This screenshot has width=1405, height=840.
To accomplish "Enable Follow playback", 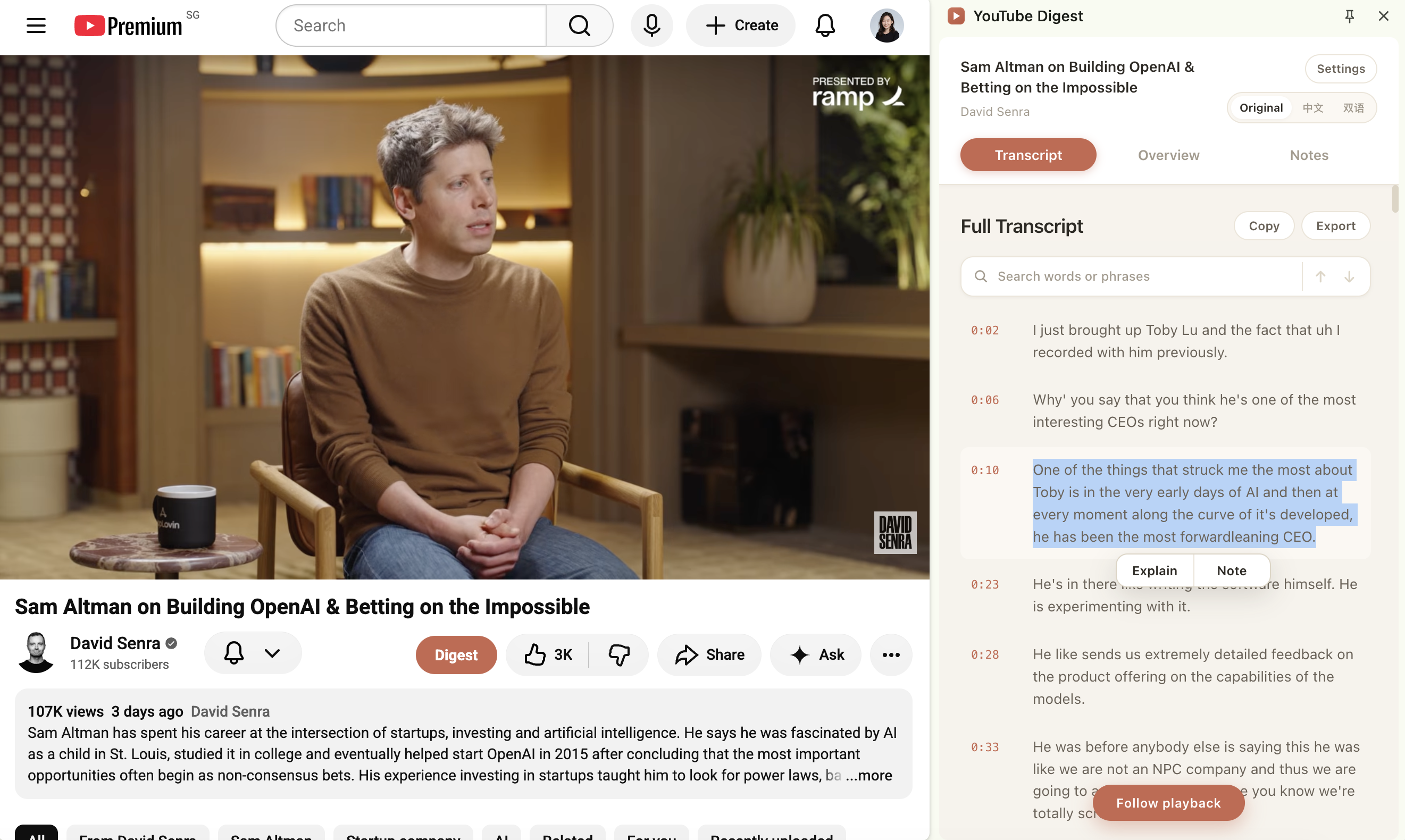I will click(1168, 803).
